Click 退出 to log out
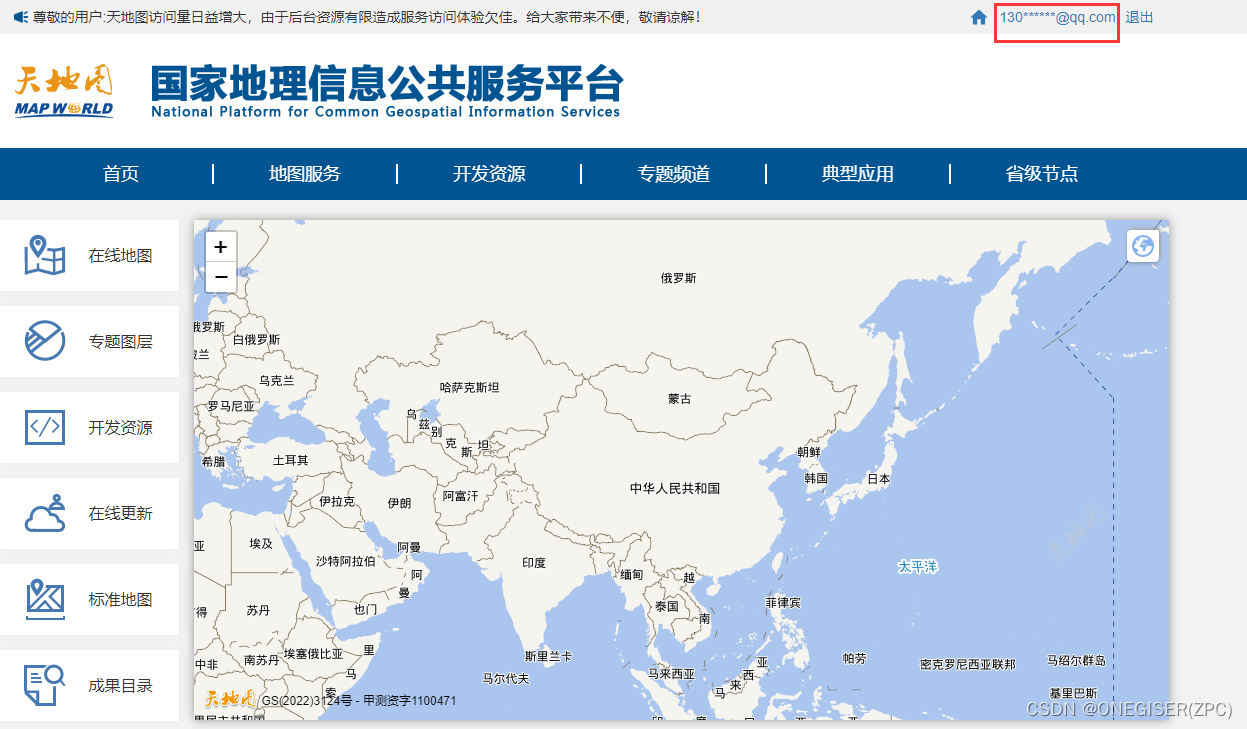This screenshot has width=1247, height=729. [x=1139, y=17]
